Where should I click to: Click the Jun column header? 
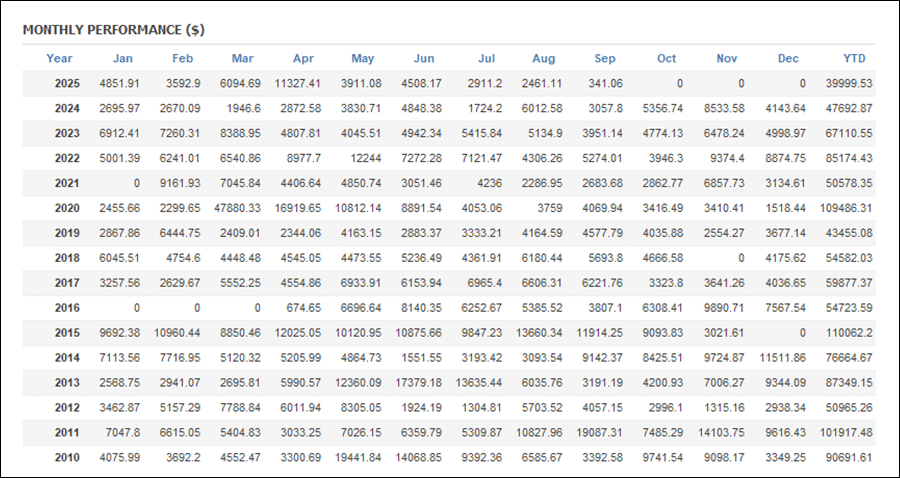pyautogui.click(x=423, y=58)
